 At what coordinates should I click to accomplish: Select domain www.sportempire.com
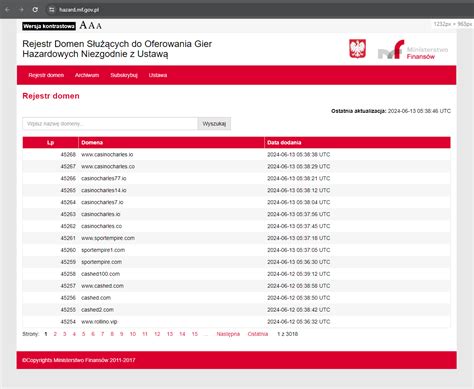(x=108, y=238)
